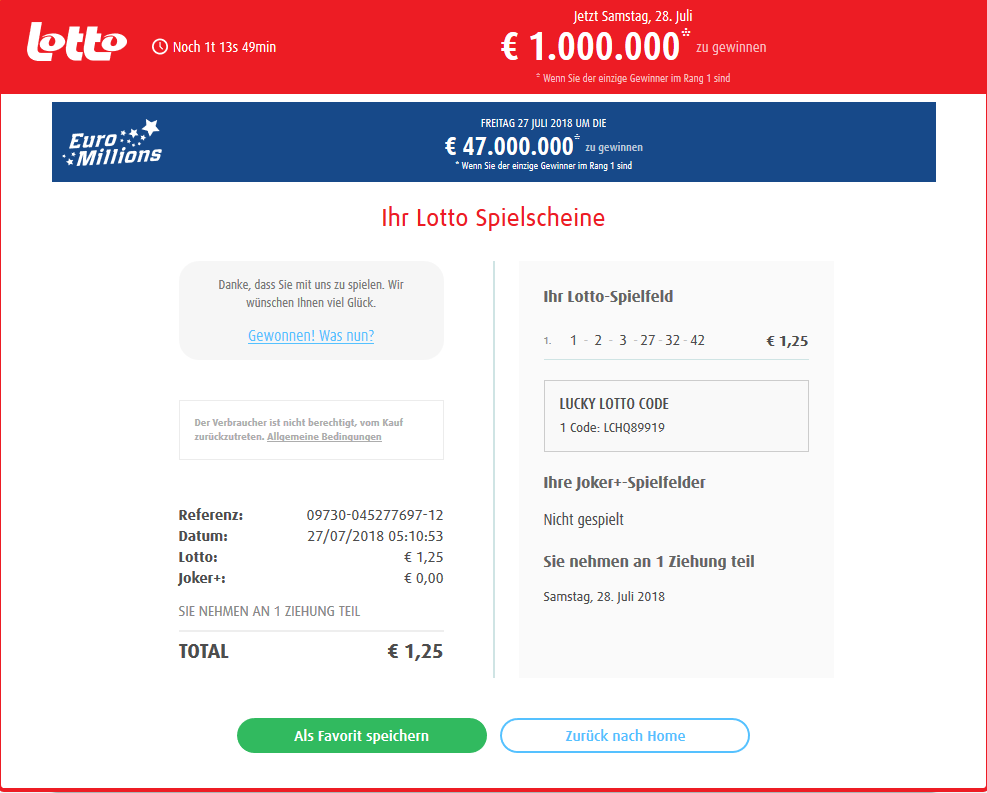Save ticket with 'Als Favorit speichern' button
This screenshot has height=793, width=987.
click(x=362, y=735)
